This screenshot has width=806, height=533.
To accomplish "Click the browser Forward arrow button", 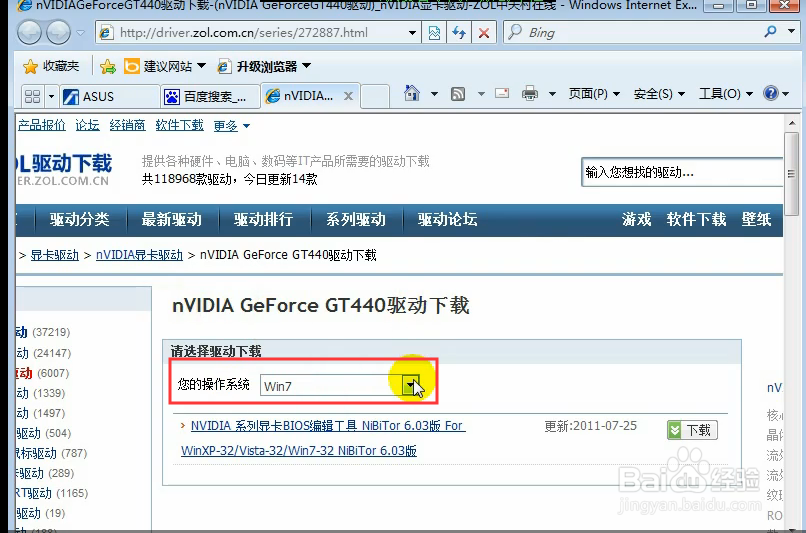I will click(x=59, y=33).
